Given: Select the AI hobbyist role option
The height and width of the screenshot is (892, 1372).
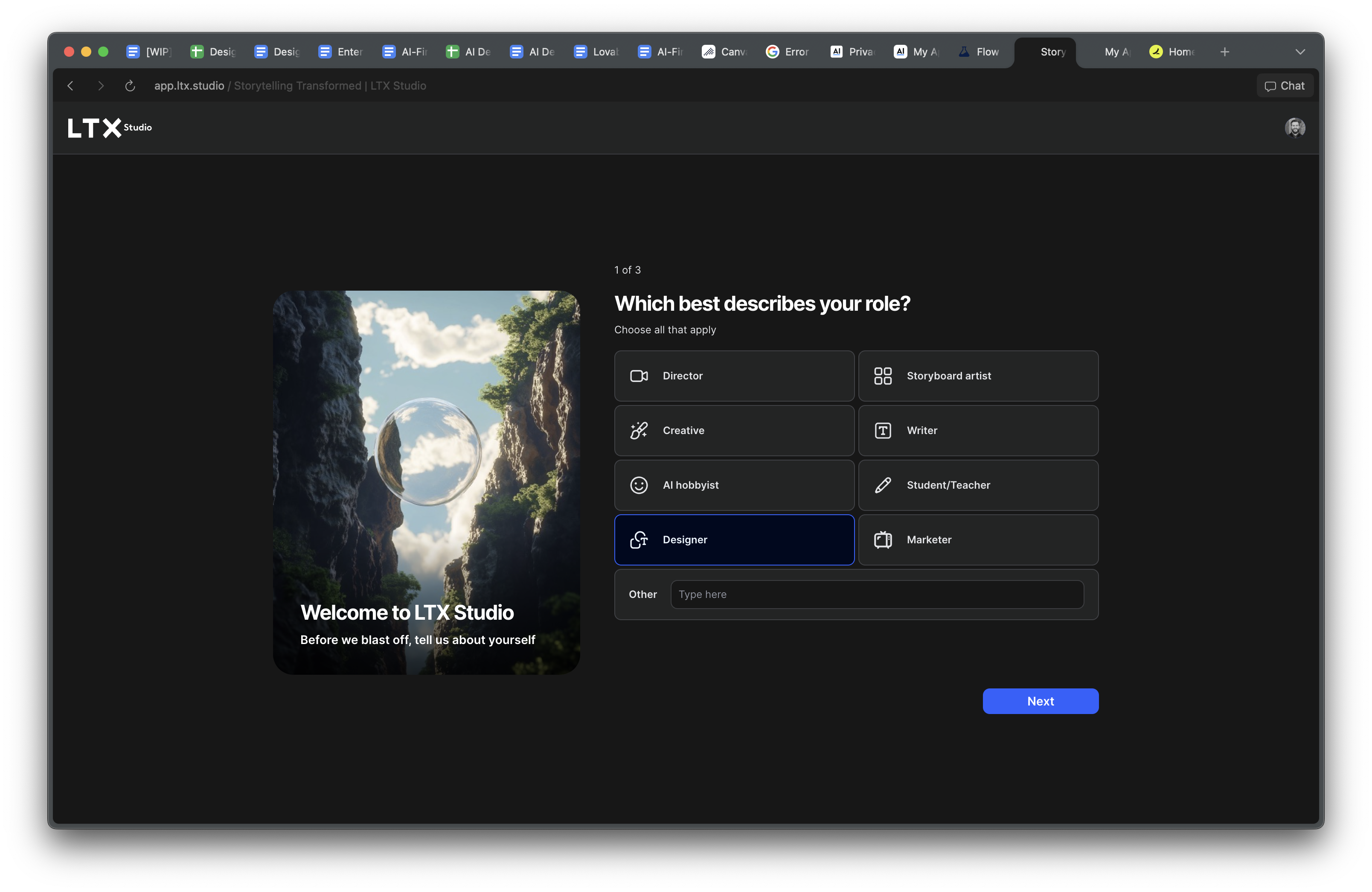Looking at the screenshot, I should click(734, 485).
